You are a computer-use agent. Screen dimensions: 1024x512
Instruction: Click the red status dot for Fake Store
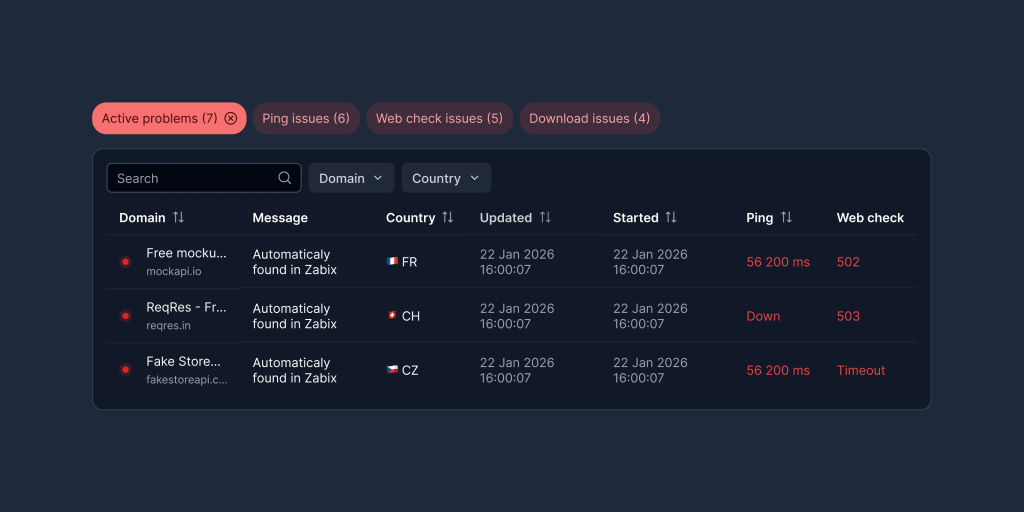tap(125, 370)
